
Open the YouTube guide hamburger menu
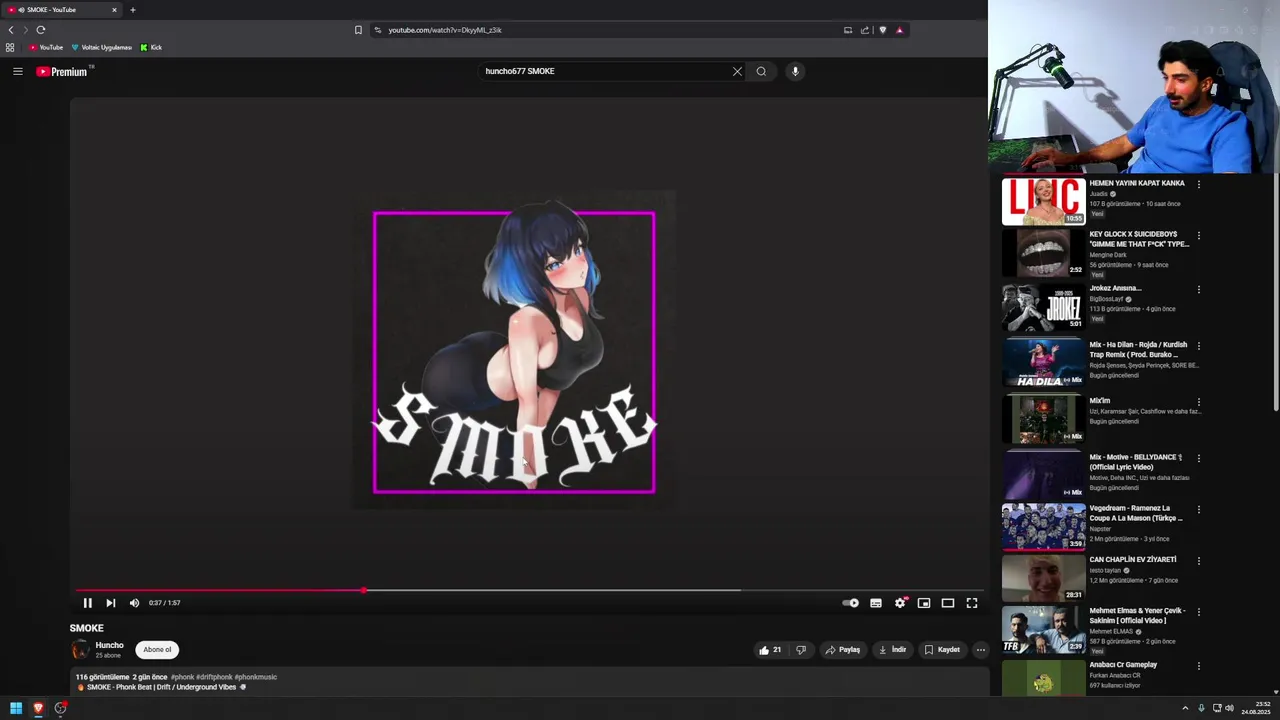[x=17, y=71]
